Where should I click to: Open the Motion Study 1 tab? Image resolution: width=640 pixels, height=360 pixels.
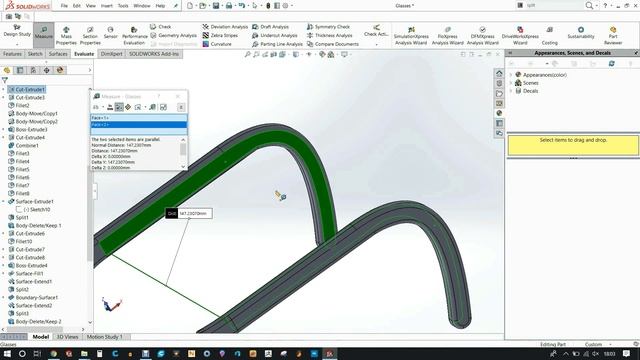[x=104, y=337]
